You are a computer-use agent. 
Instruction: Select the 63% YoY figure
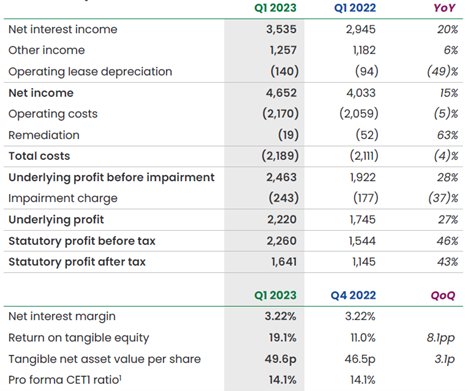(x=448, y=135)
